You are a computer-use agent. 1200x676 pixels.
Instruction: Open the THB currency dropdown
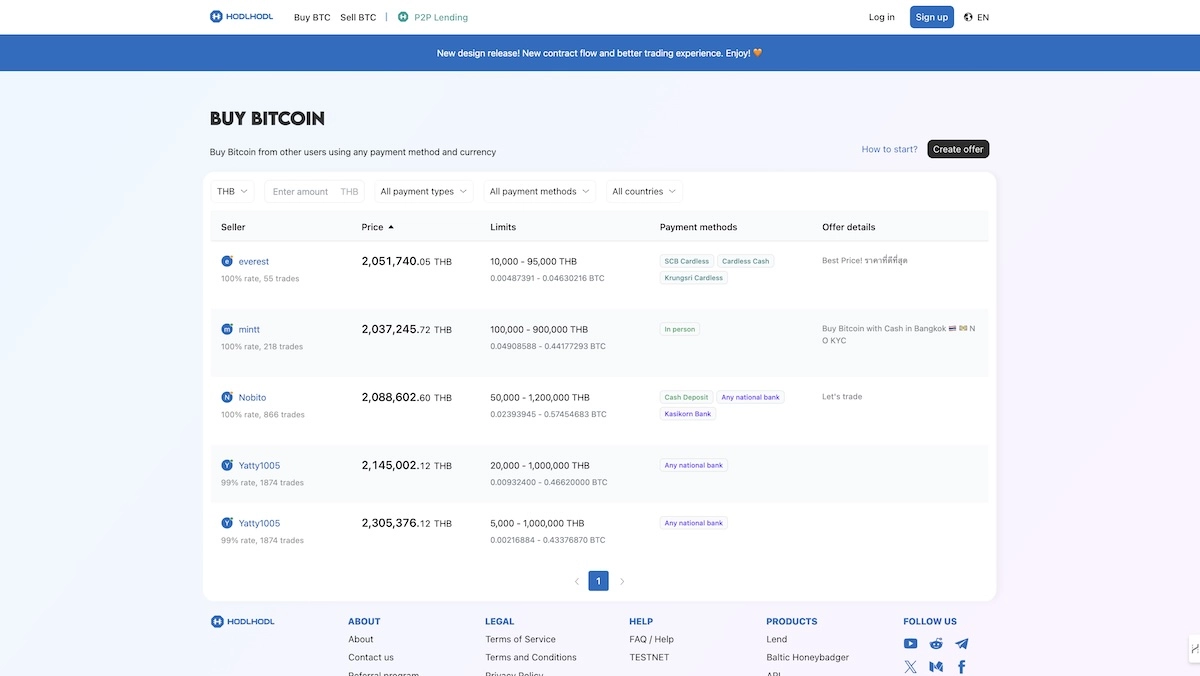[232, 191]
